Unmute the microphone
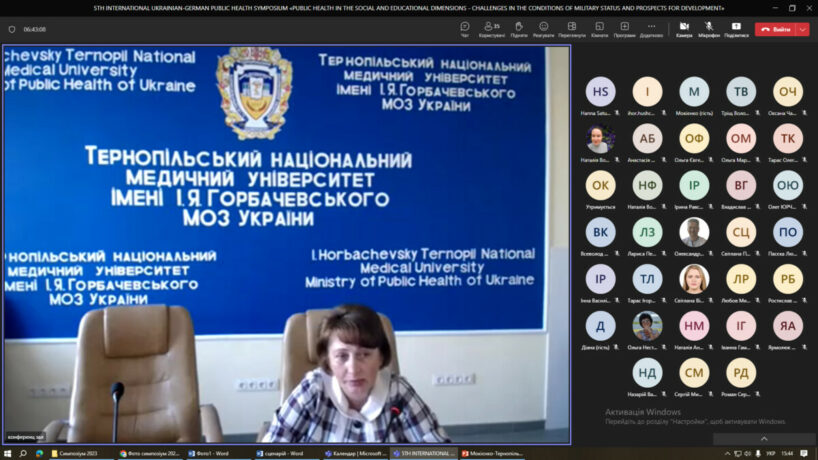 (709, 28)
